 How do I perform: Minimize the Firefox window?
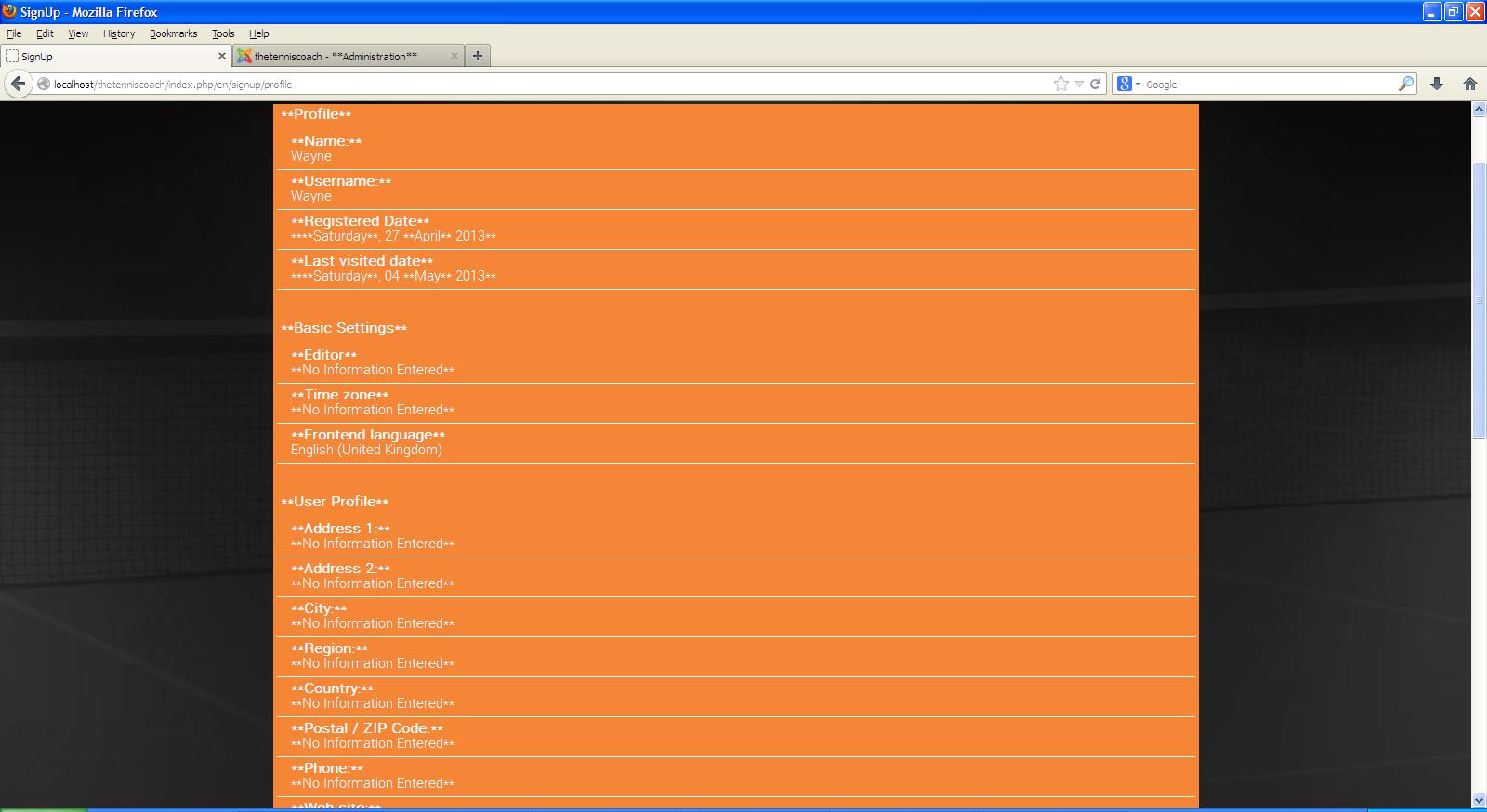1431,11
